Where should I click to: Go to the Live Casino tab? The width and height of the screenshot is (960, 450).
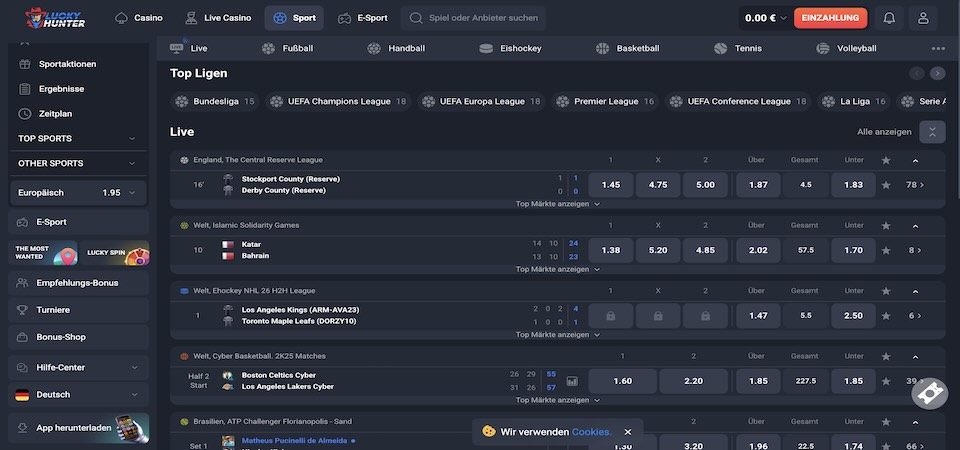[219, 18]
